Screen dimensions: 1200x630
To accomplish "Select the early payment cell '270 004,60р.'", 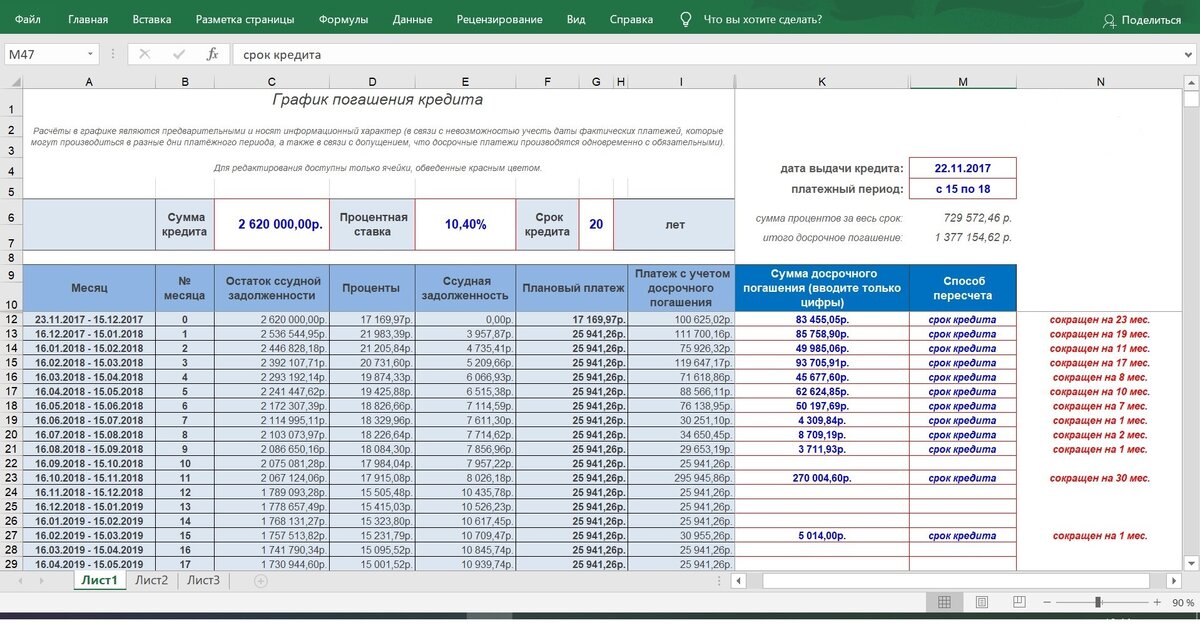I will [822, 479].
